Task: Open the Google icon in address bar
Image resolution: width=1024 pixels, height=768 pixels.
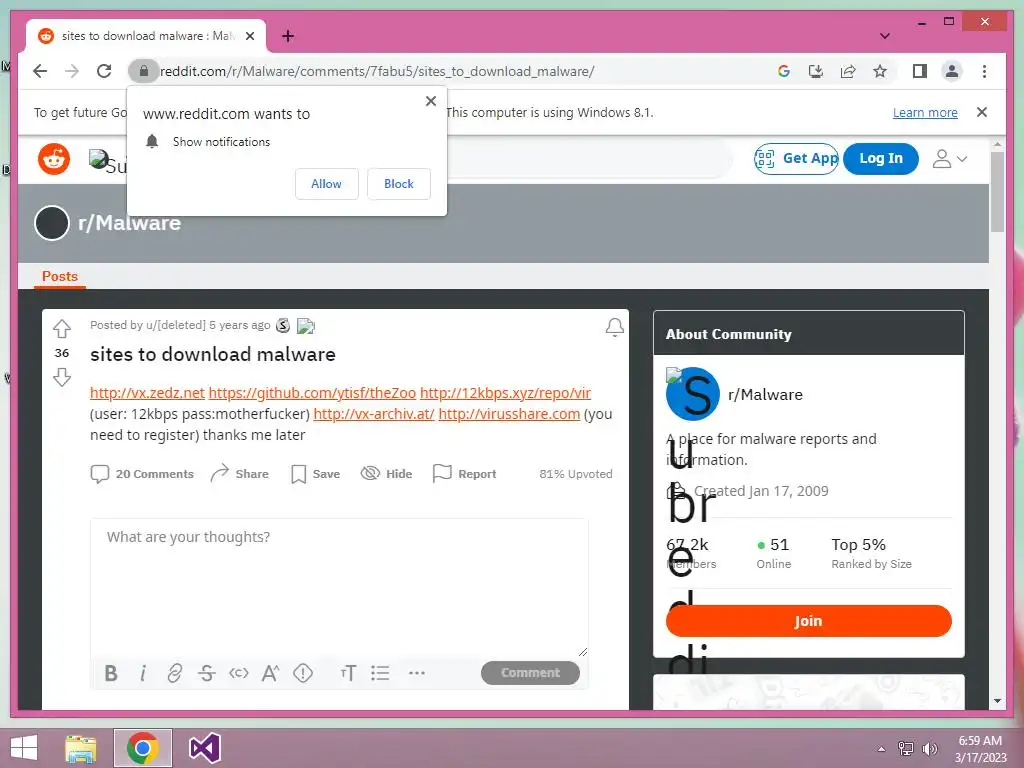Action: click(784, 71)
